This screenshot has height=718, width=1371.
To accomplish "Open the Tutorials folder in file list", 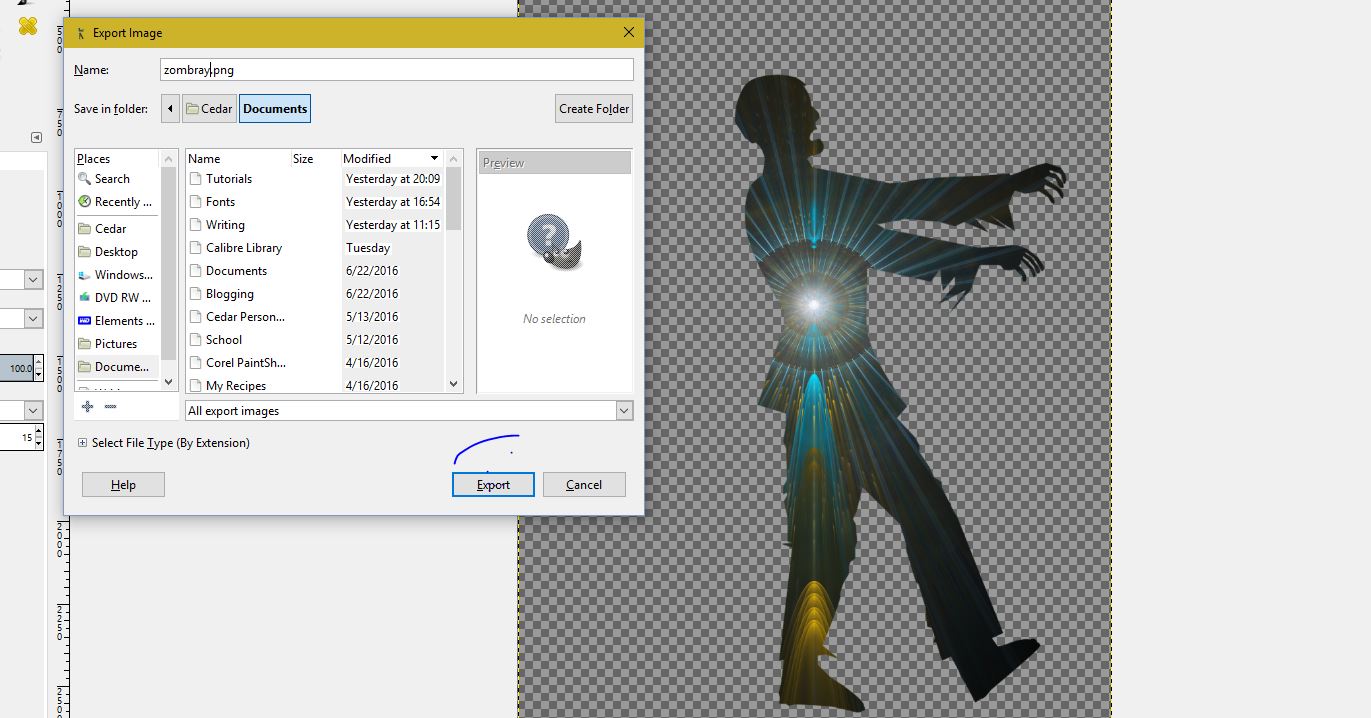I will [228, 179].
